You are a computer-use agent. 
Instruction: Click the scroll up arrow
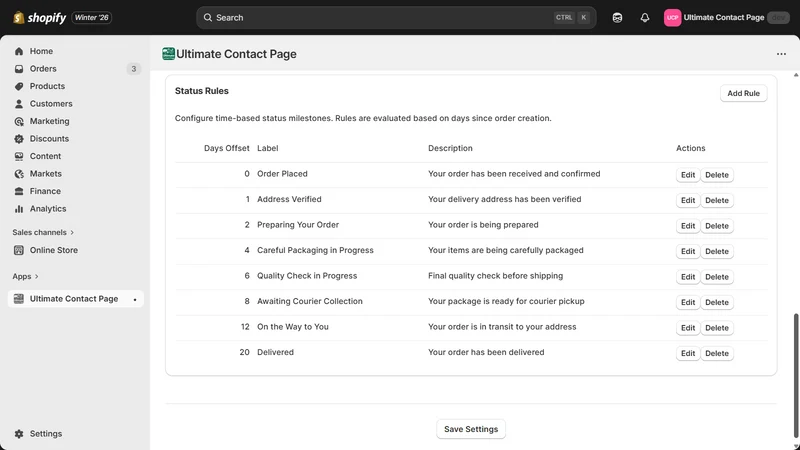tap(796, 75)
